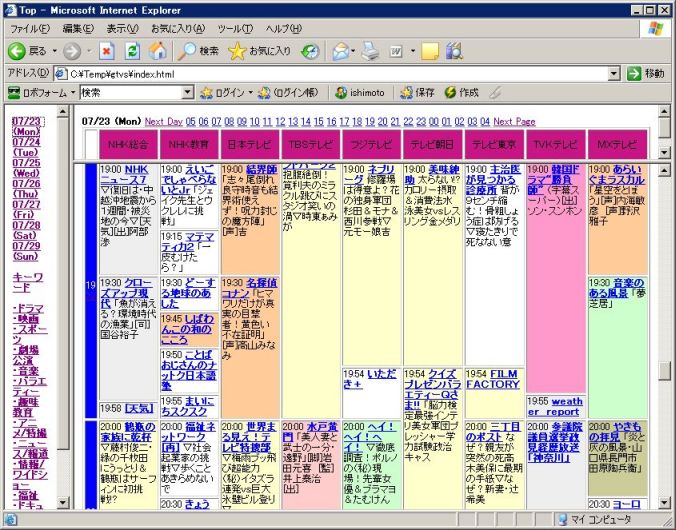Click the テレビ東京 channel header
This screenshot has width=676, height=530.
(x=494, y=144)
